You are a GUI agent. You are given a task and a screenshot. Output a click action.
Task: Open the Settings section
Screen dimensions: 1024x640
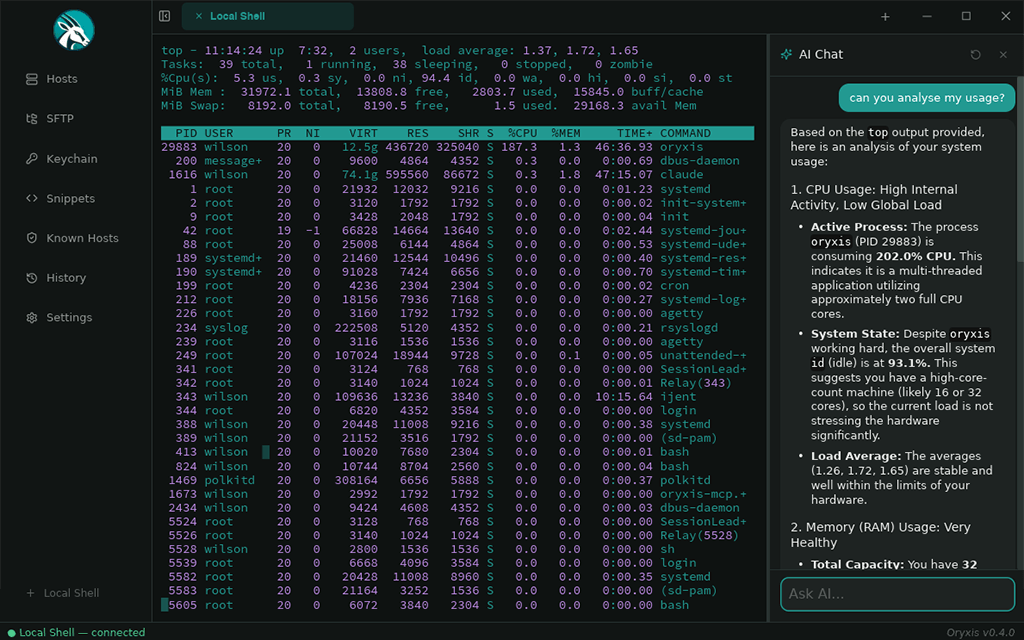(62, 317)
